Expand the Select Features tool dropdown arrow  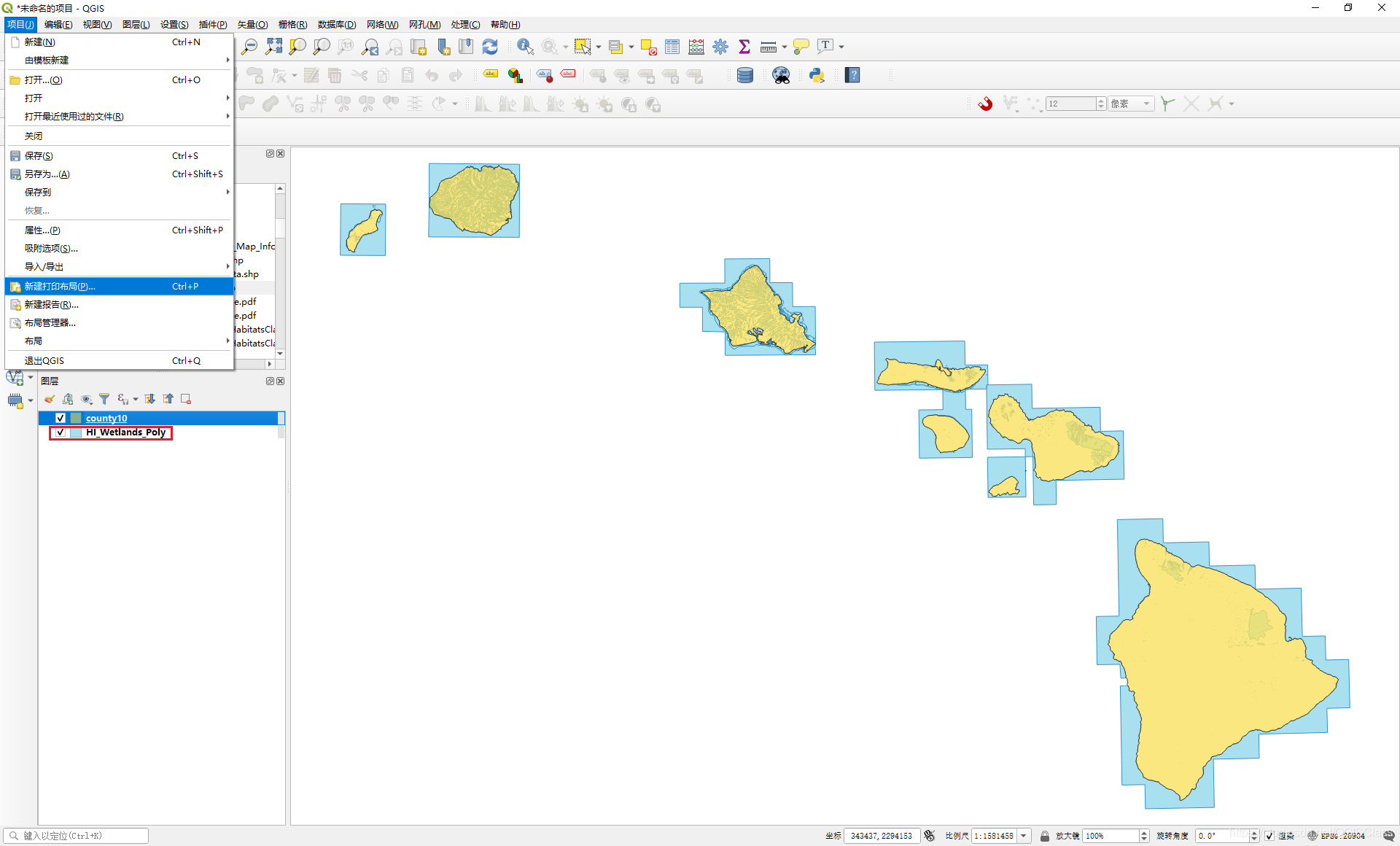599,47
